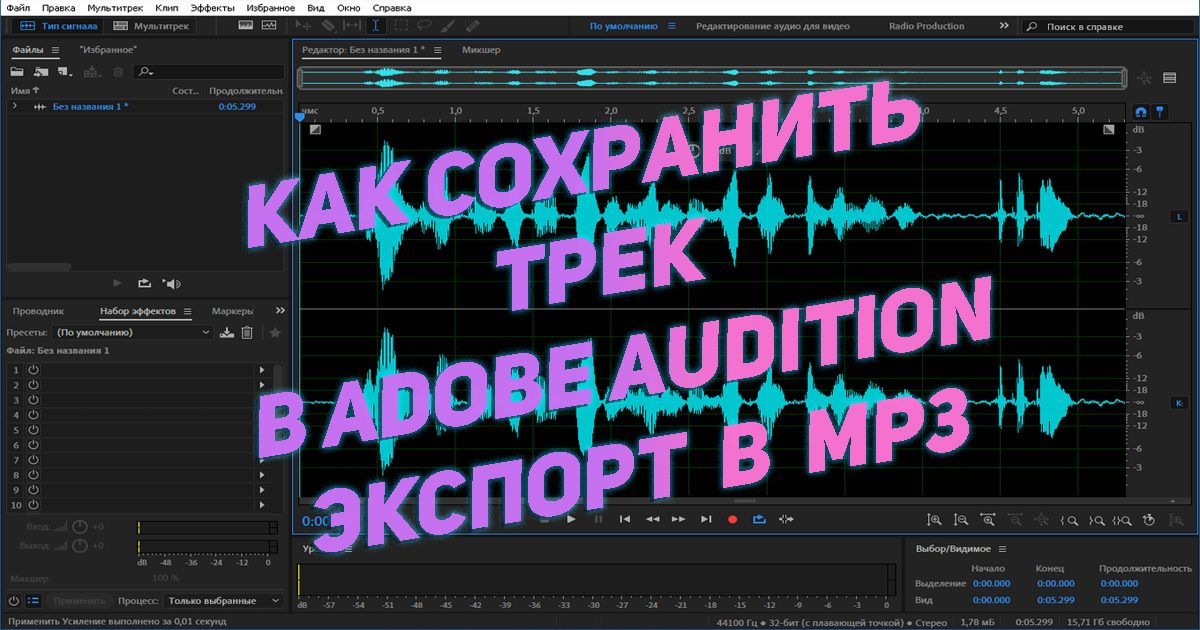Click the open file folder icon
Viewport: 1200px width, 630px height.
click(x=17, y=72)
